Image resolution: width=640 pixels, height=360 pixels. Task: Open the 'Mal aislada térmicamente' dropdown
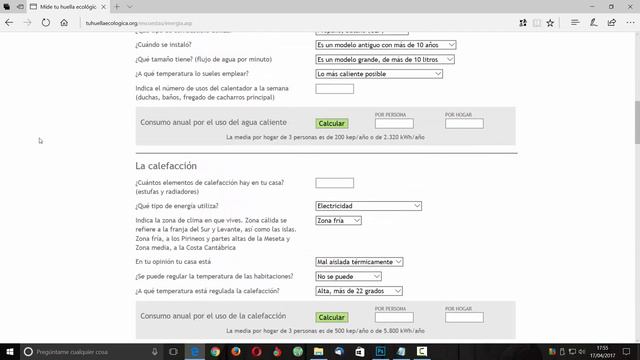coord(359,262)
